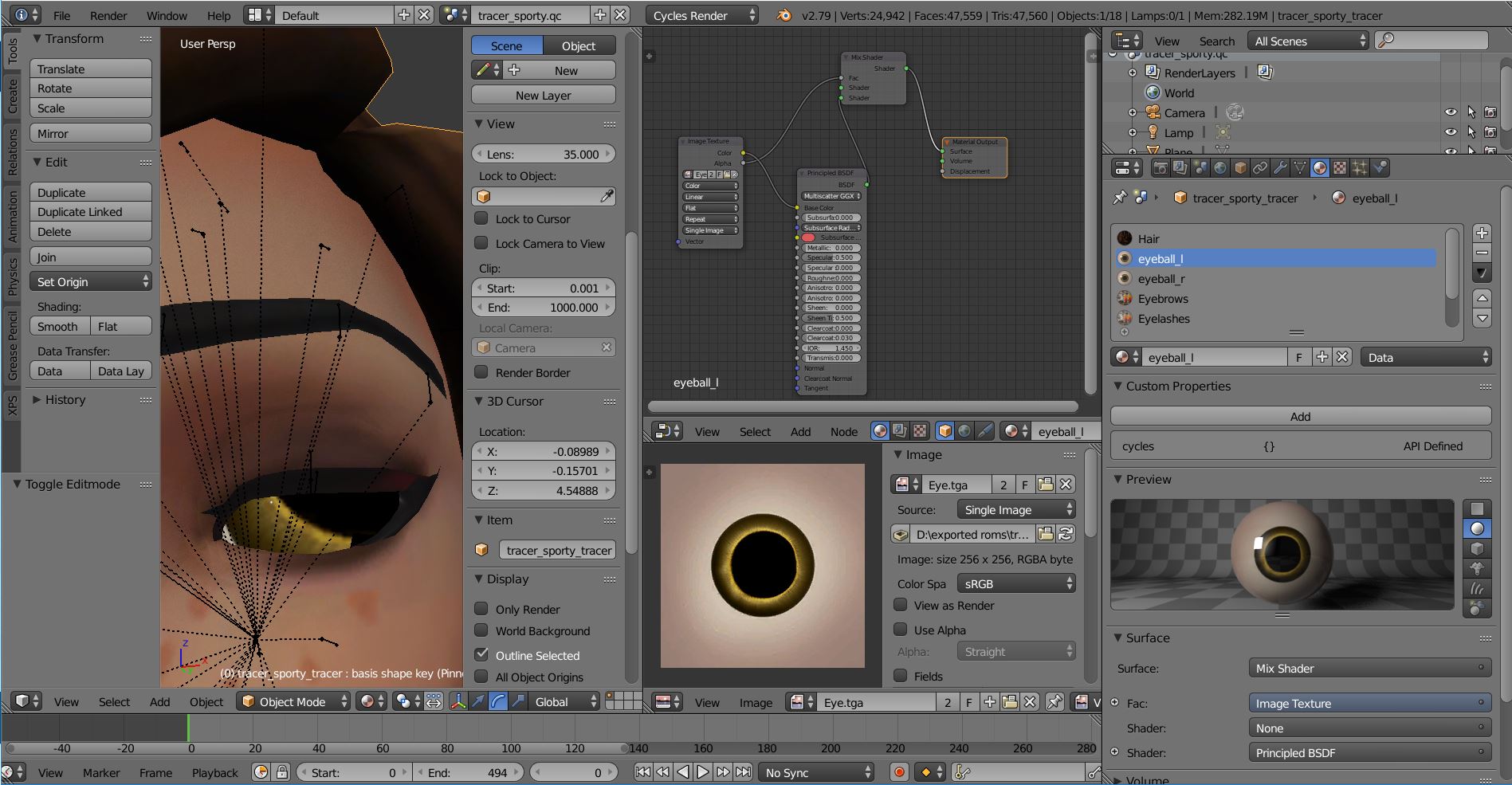Select the Compositing node tree type icon
This screenshot has width=1512, height=785.
tap(900, 431)
